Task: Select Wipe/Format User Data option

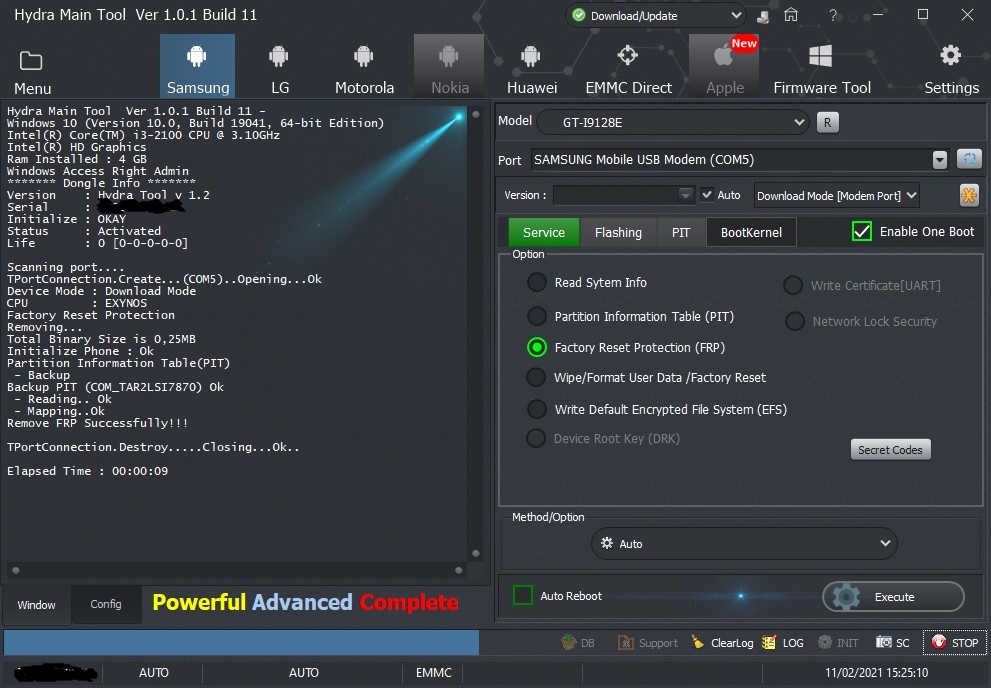Action: [537, 377]
